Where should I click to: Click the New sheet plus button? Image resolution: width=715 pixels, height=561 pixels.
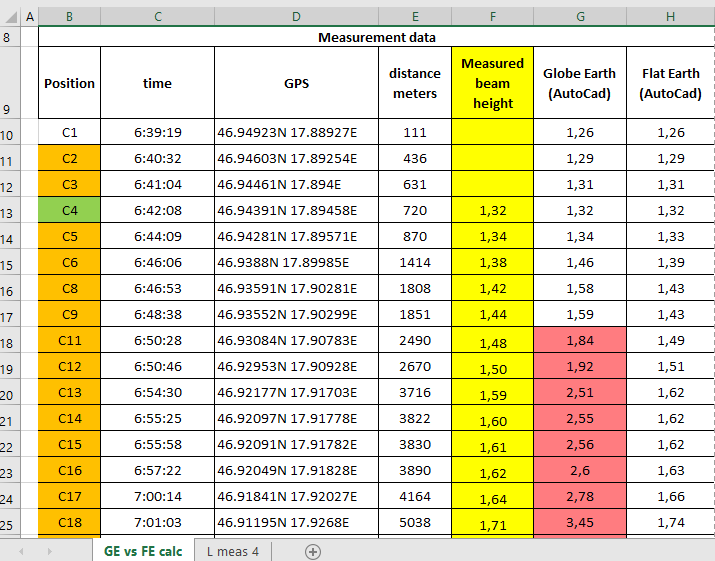pyautogui.click(x=313, y=551)
